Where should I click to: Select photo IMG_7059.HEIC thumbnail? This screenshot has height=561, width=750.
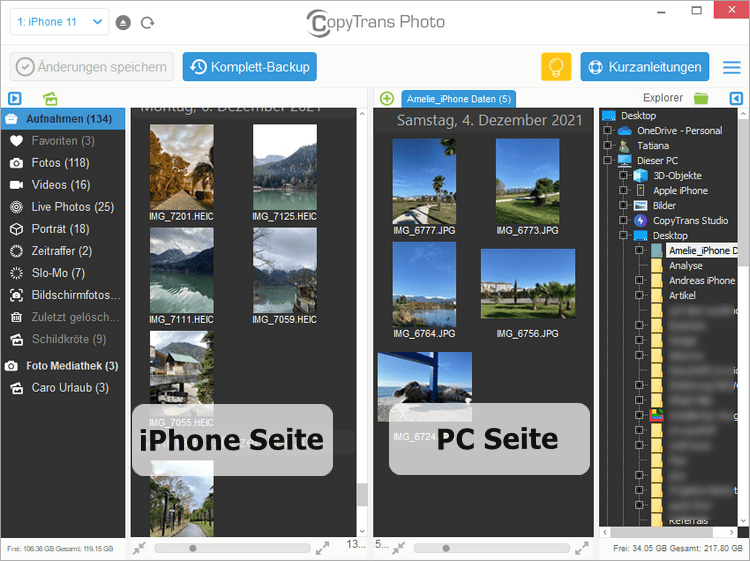(285, 270)
